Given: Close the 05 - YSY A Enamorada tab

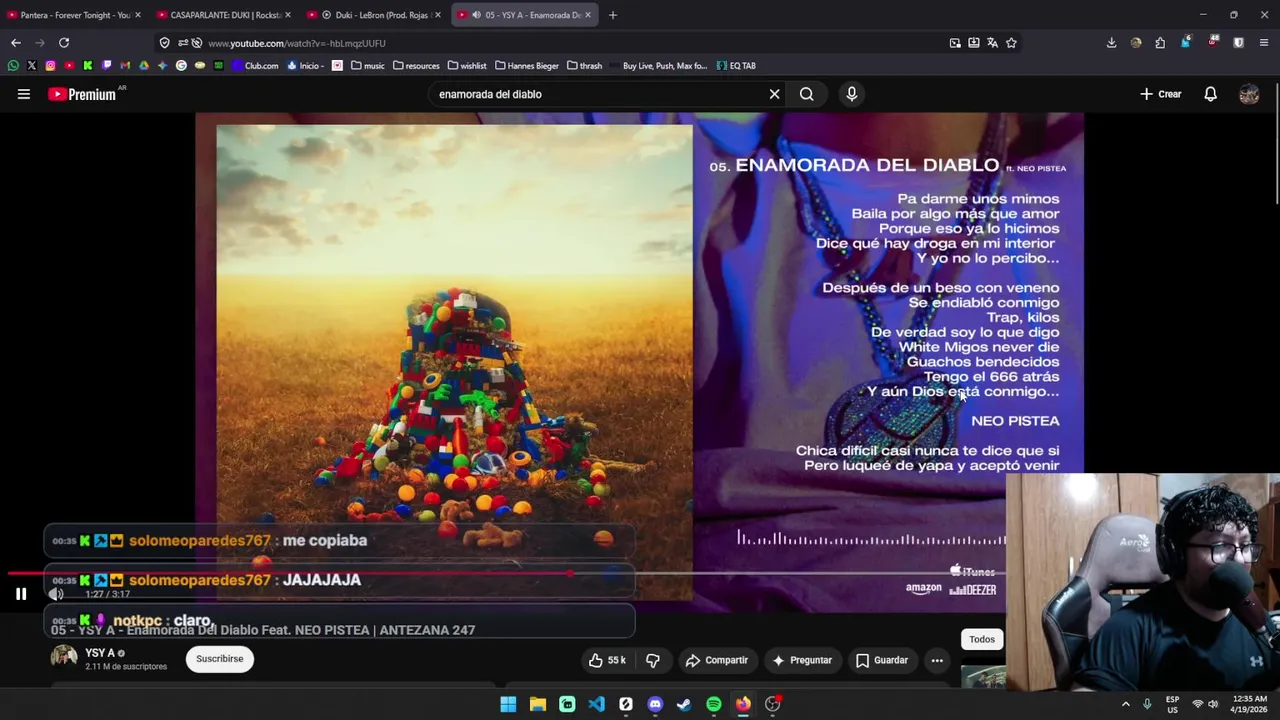Looking at the screenshot, I should click(588, 15).
